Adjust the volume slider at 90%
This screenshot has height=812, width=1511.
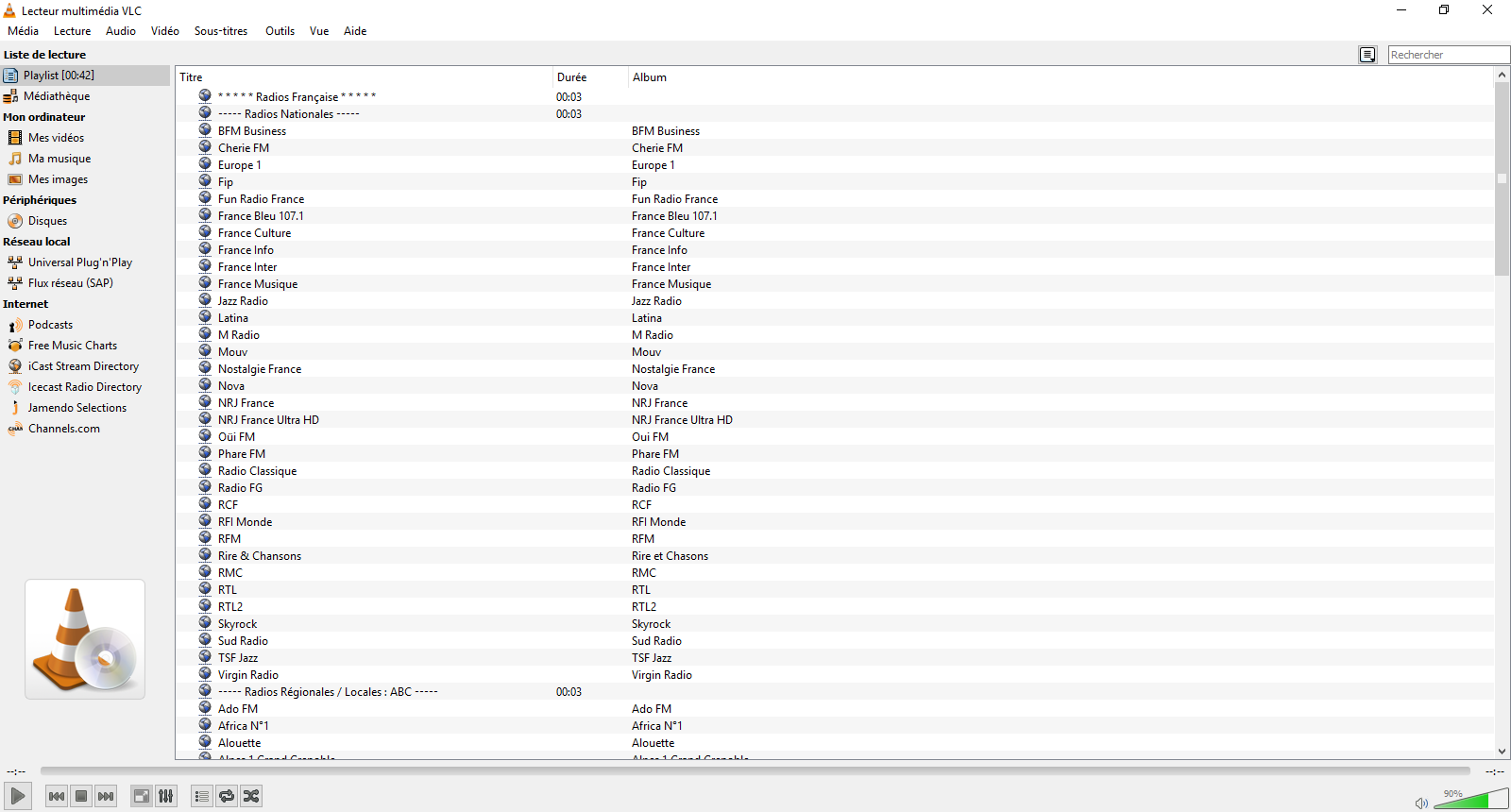coord(1472,800)
